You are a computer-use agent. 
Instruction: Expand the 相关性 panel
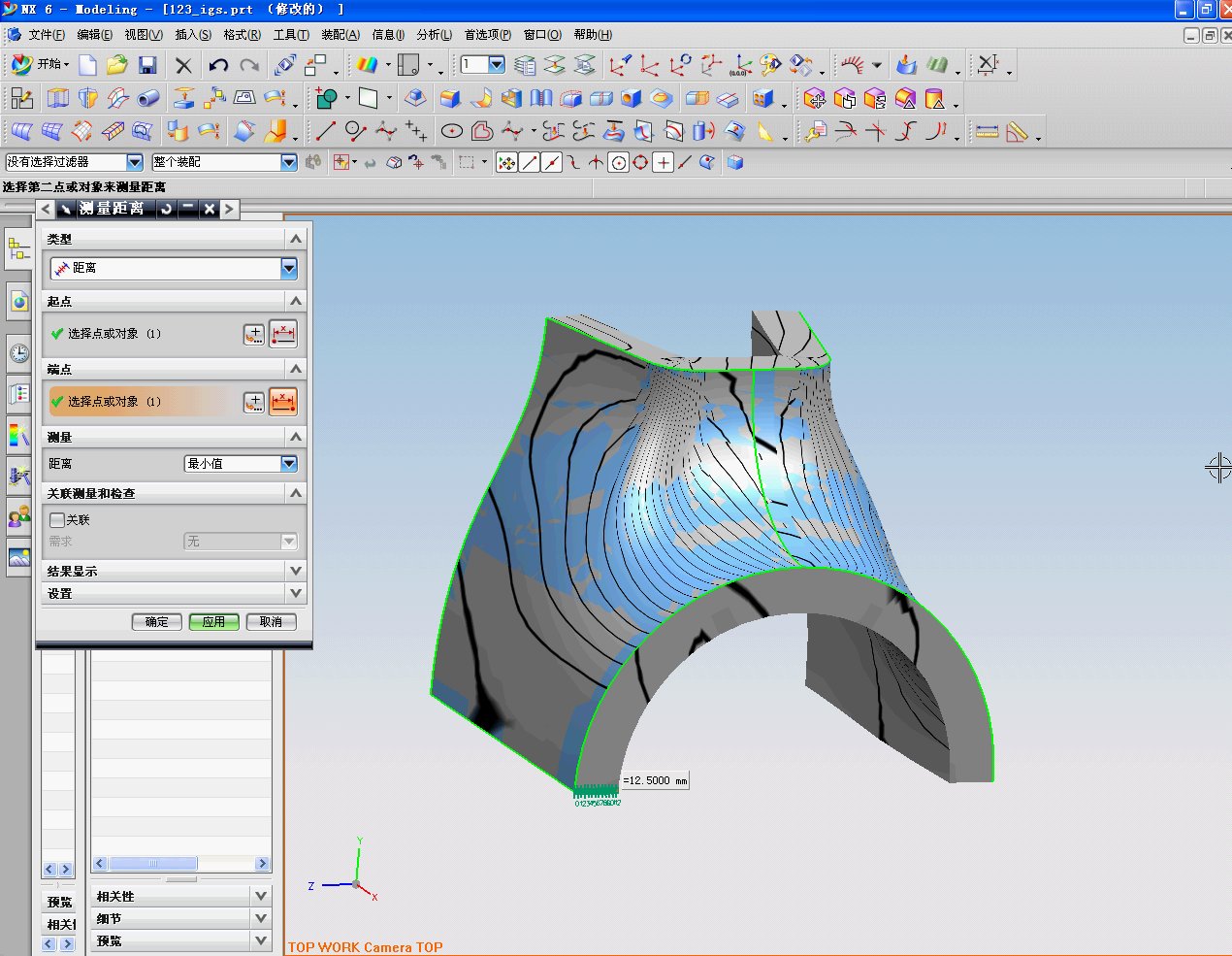pyautogui.click(x=181, y=896)
